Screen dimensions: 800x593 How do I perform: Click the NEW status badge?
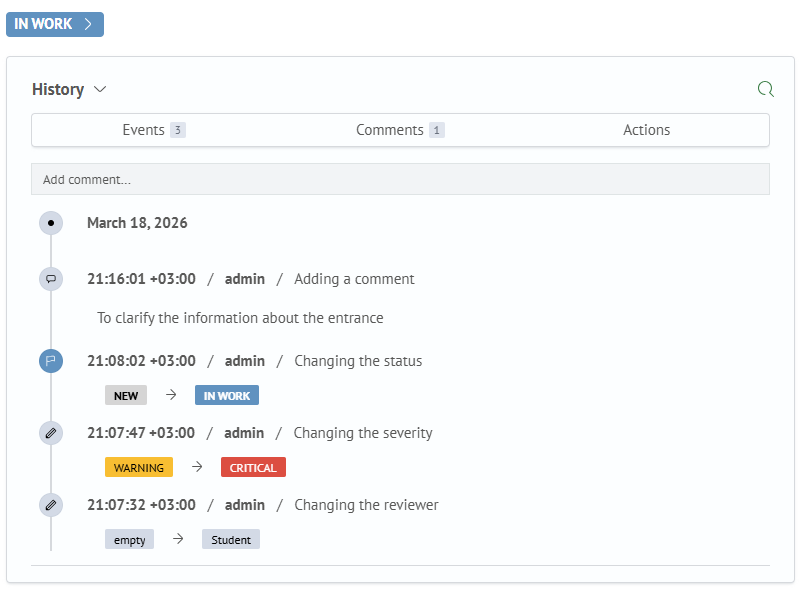click(x=126, y=396)
